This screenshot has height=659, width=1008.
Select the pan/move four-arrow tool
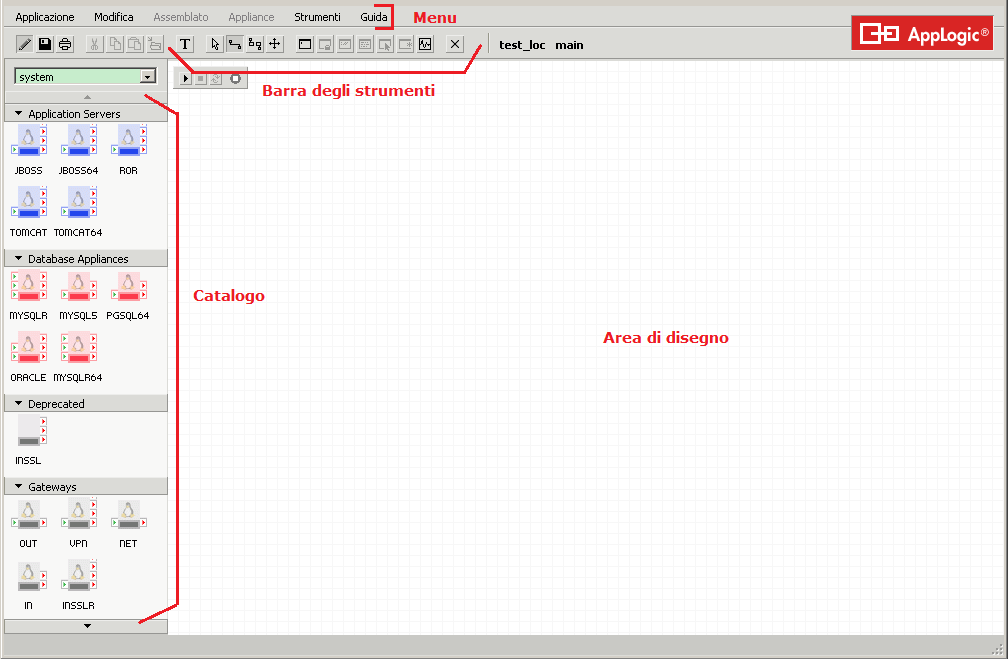(275, 44)
